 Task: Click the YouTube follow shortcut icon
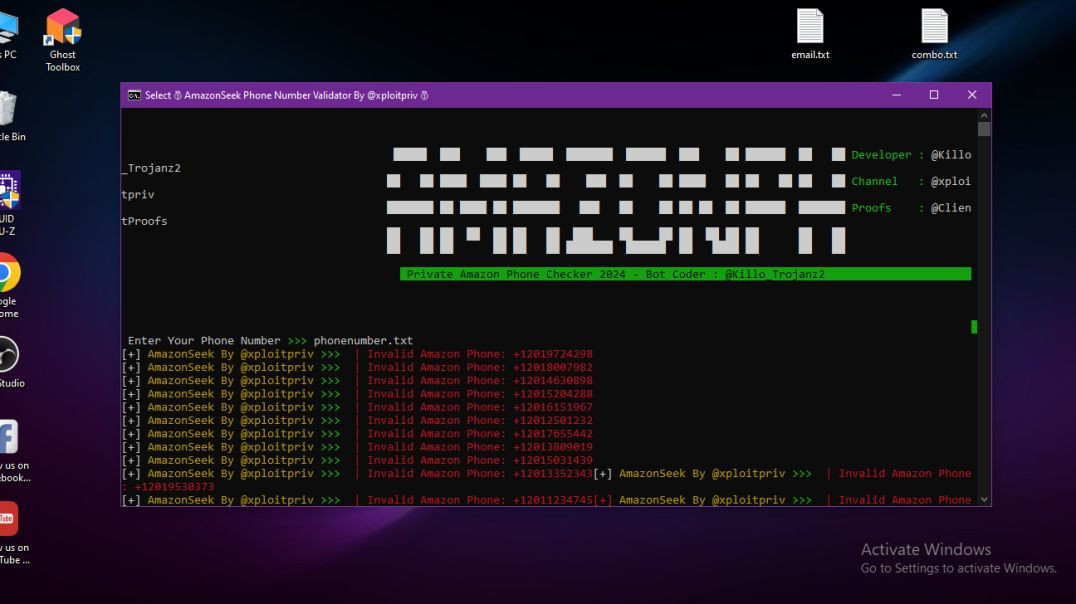(x=7, y=520)
